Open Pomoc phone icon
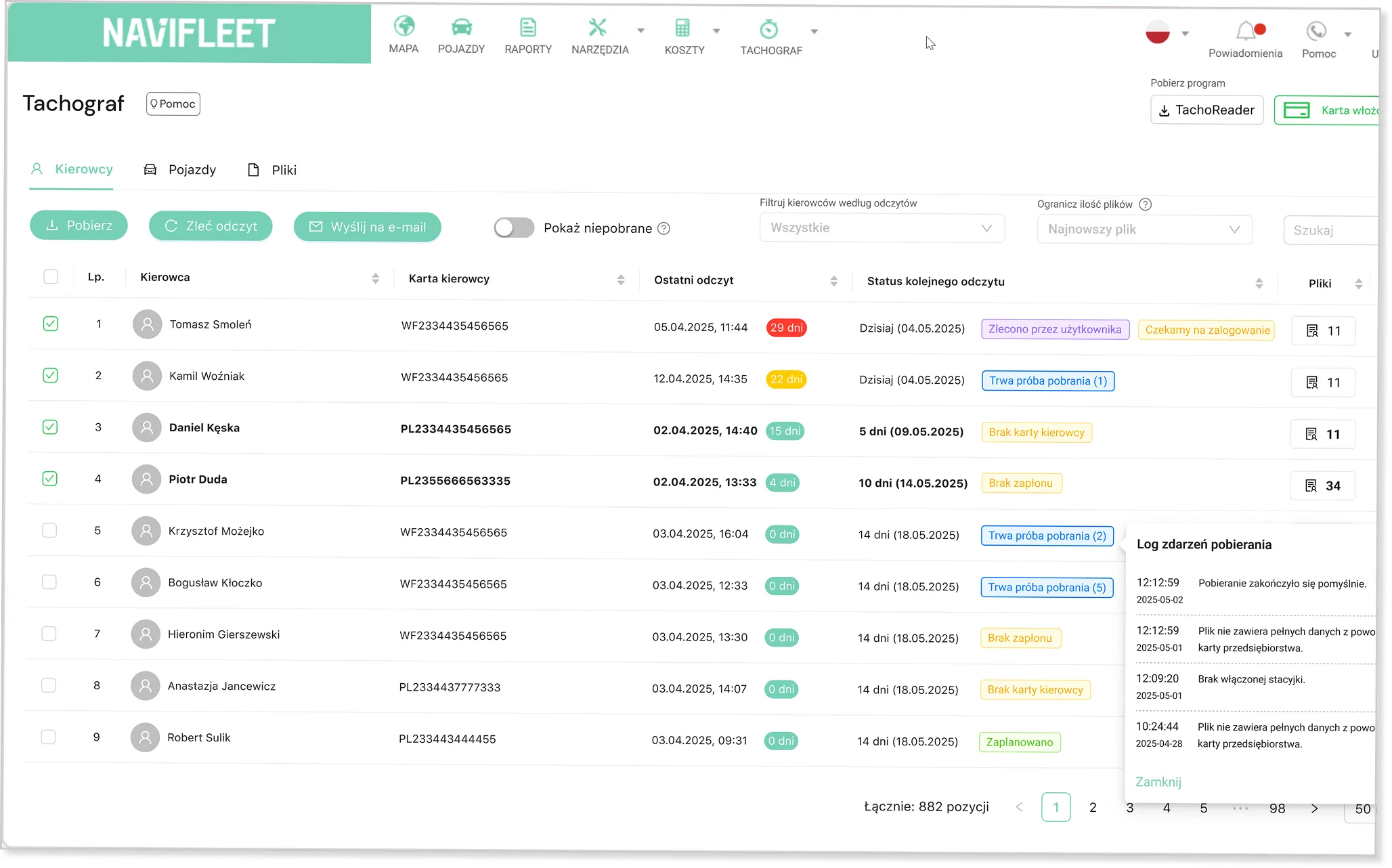 coord(1316,31)
